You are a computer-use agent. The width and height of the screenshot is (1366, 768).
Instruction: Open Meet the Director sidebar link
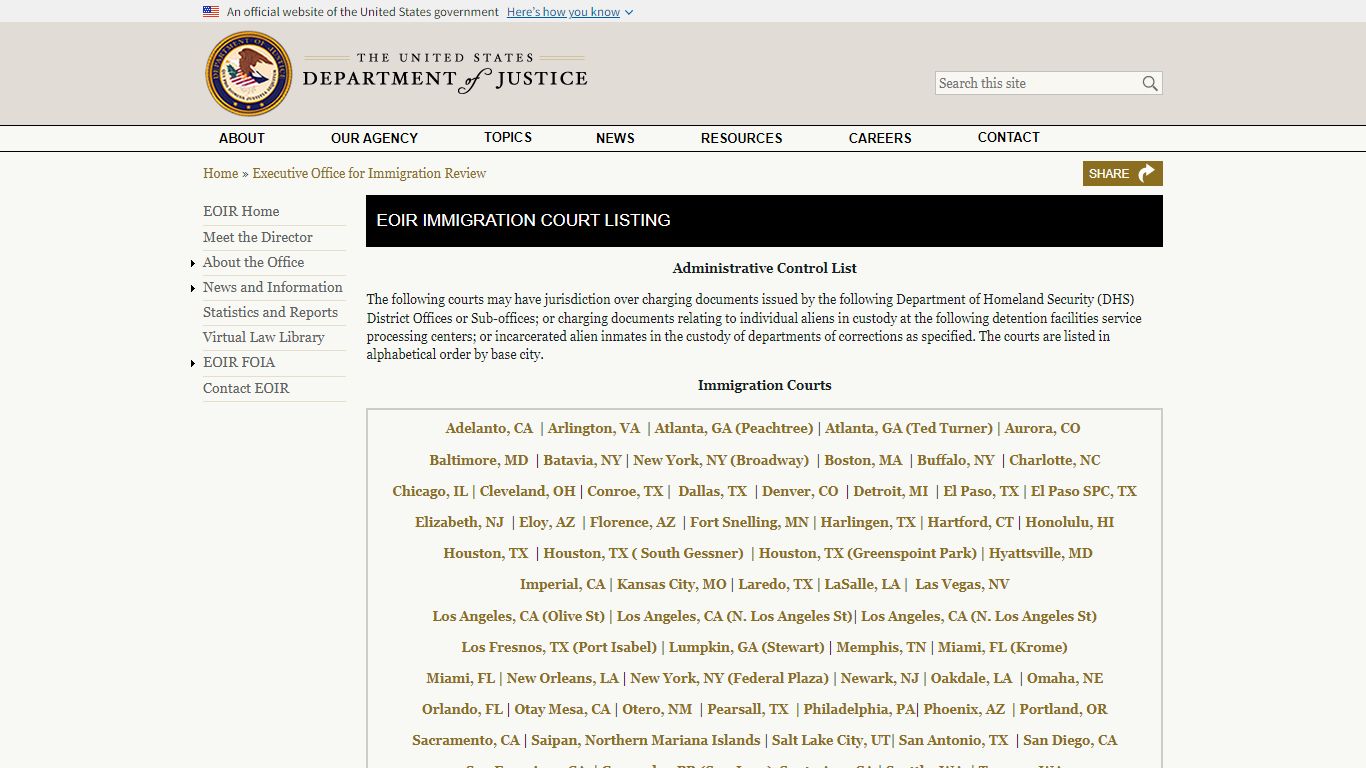click(x=258, y=237)
